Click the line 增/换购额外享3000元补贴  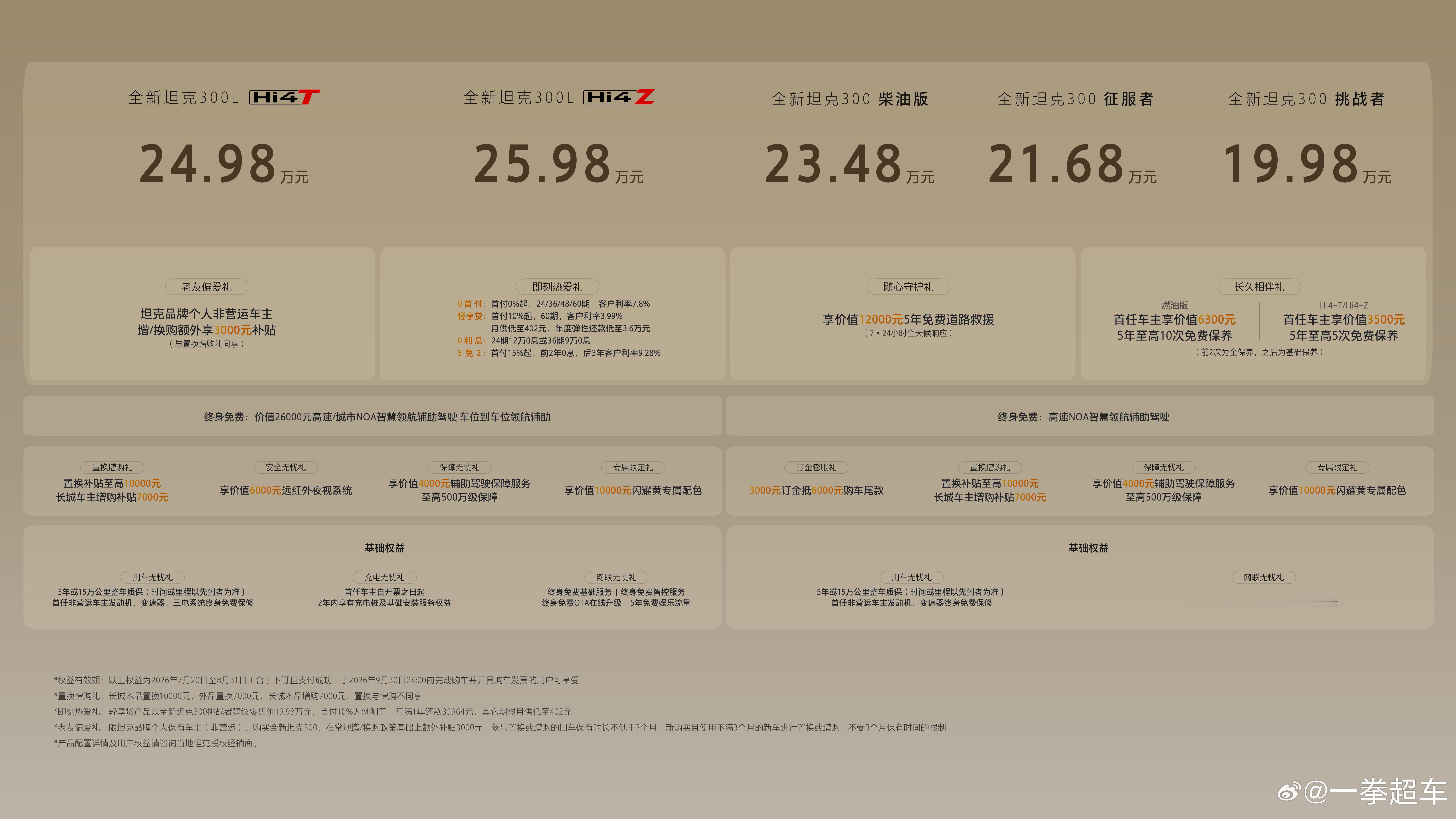206,330
